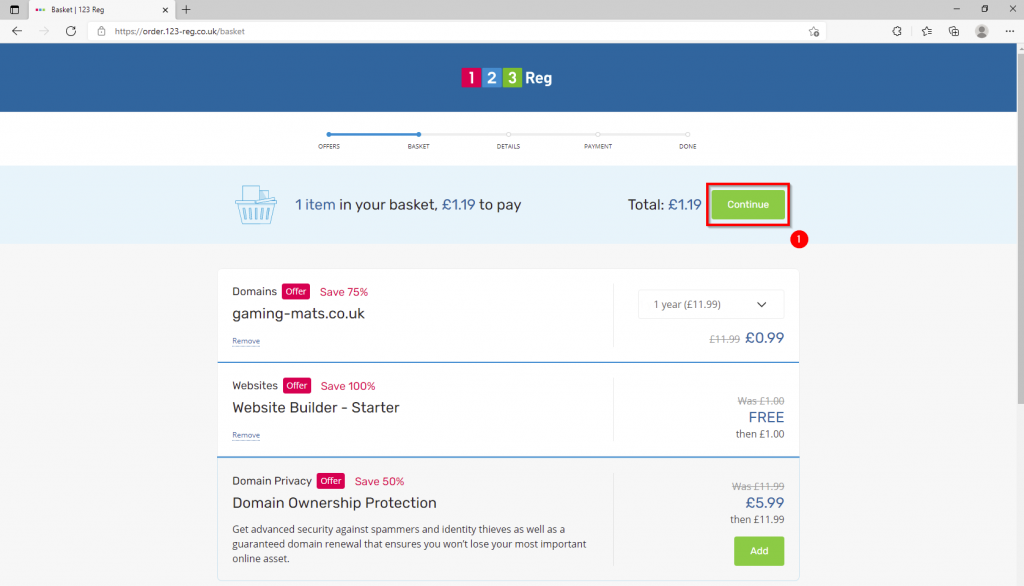Add this page to favorites star
The width and height of the screenshot is (1024, 586).
814,31
